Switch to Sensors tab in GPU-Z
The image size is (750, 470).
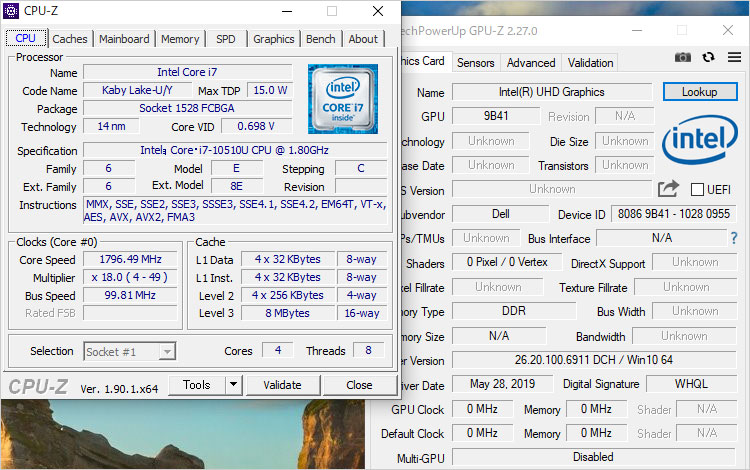click(475, 63)
